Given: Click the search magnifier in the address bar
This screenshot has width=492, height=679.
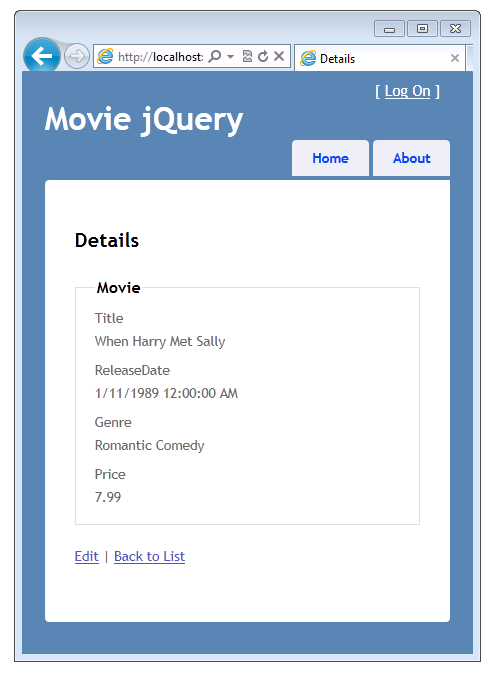Looking at the screenshot, I should (x=214, y=56).
